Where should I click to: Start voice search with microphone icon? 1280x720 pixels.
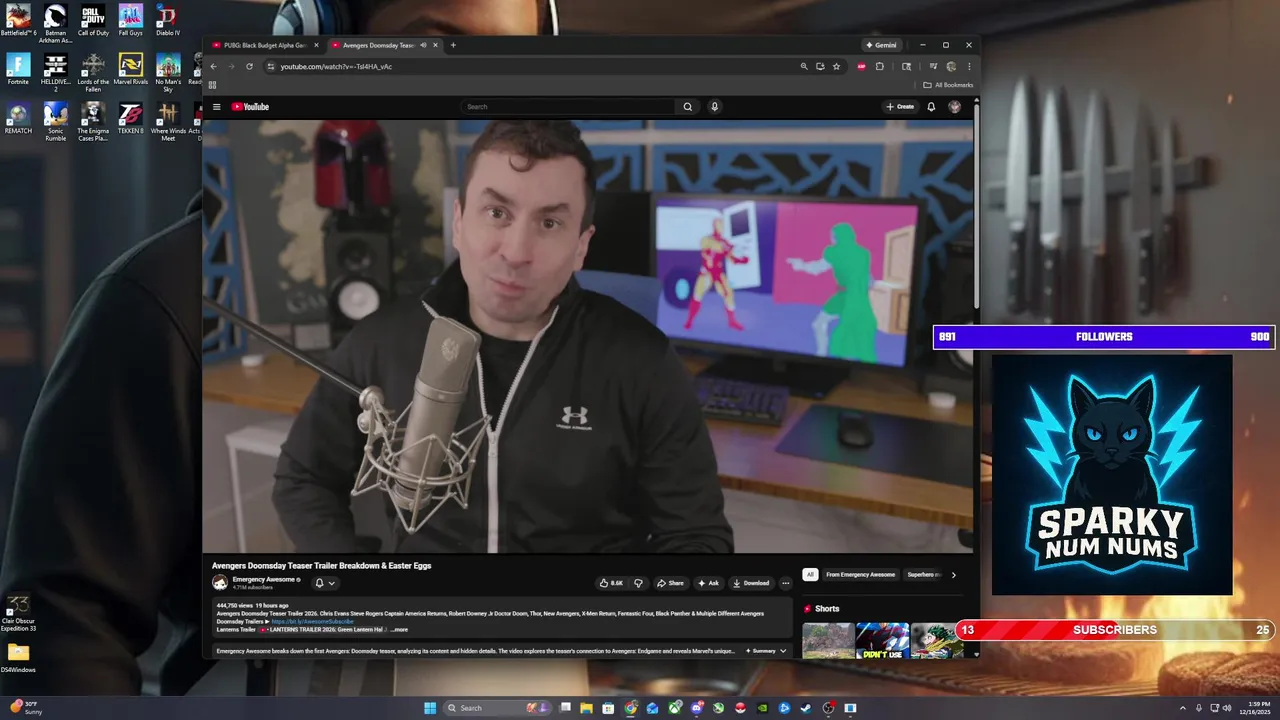coord(714,107)
